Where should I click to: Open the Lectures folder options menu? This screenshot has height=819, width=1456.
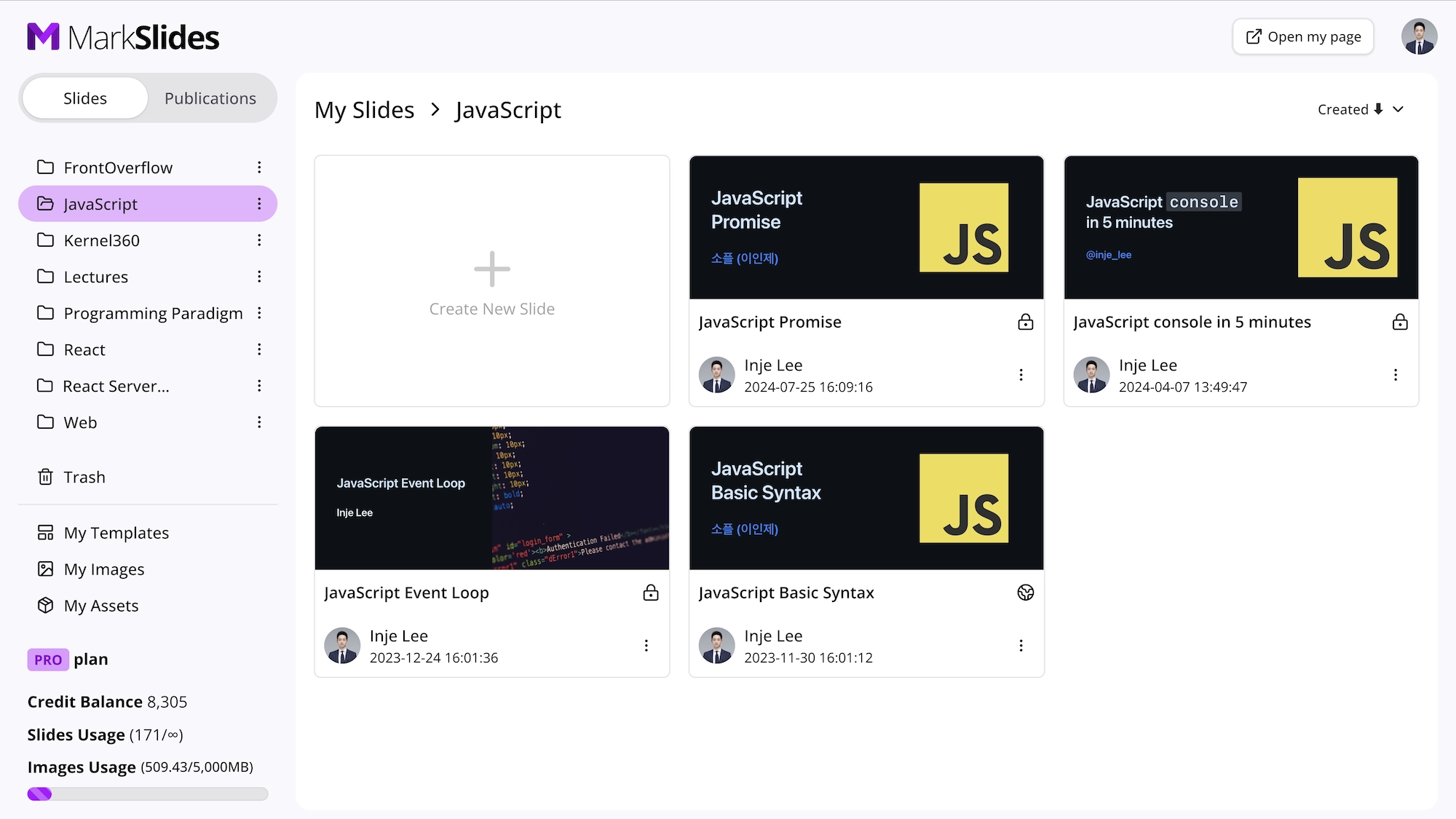[259, 277]
